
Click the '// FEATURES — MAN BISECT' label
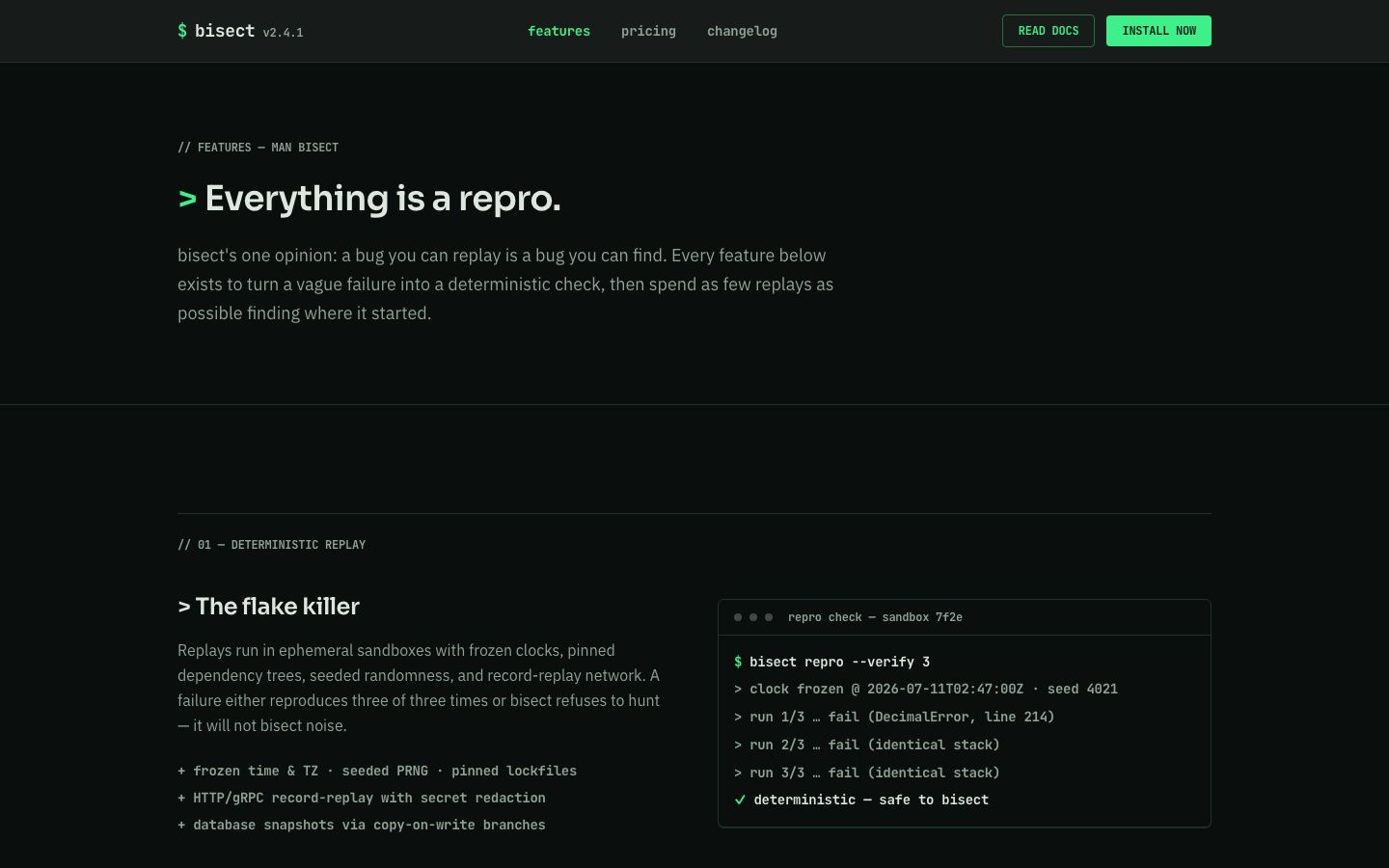[258, 148]
